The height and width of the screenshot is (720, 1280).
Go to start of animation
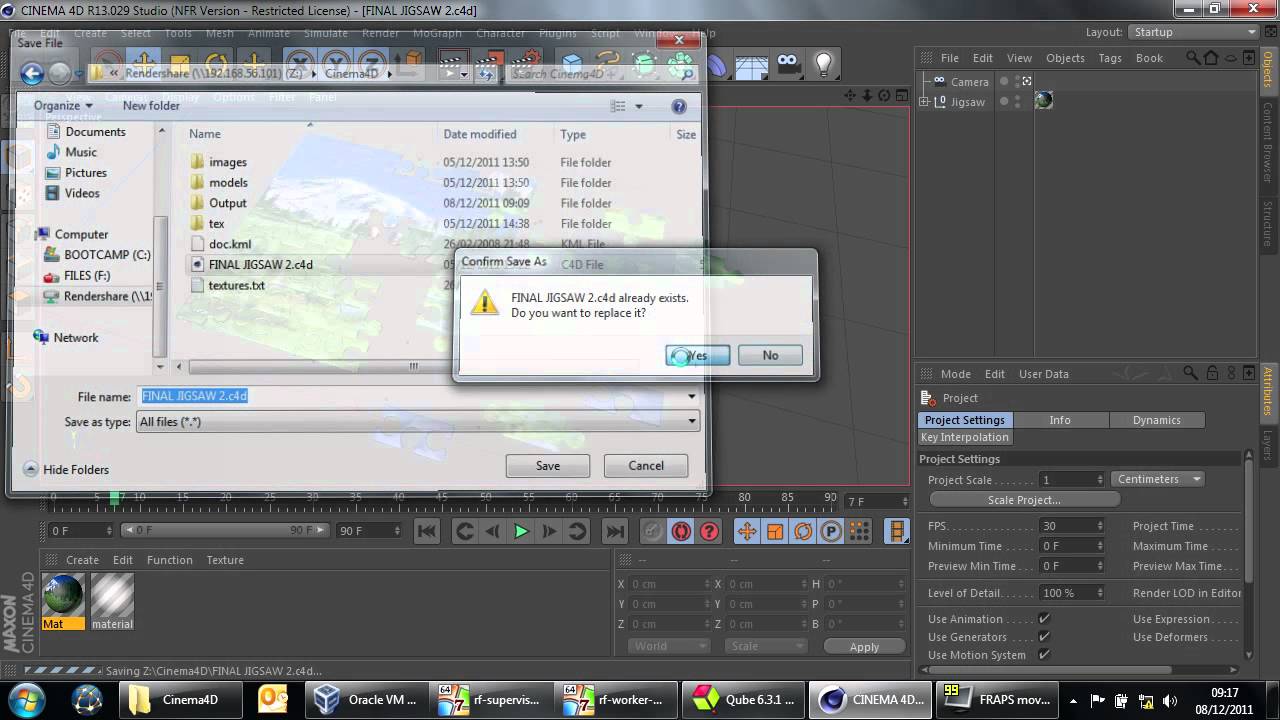(427, 532)
